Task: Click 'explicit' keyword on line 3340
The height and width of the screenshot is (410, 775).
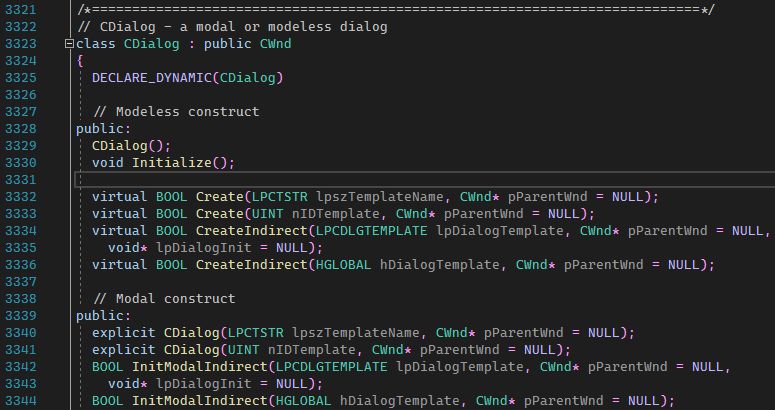Action: [x=124, y=333]
